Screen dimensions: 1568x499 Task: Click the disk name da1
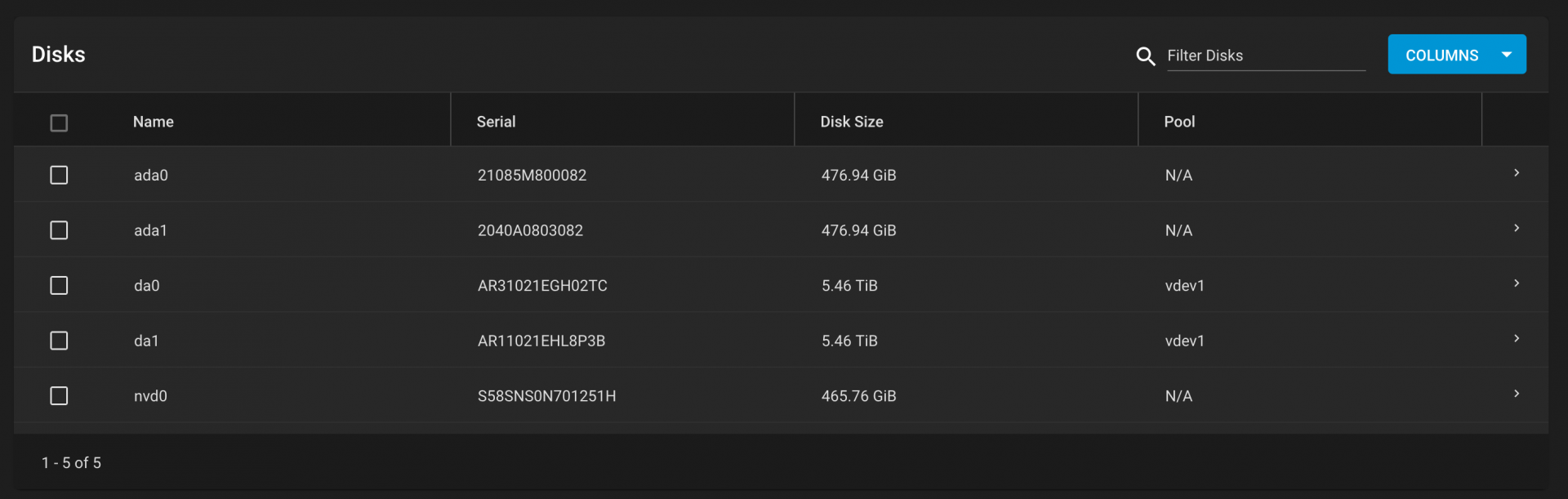coord(146,341)
